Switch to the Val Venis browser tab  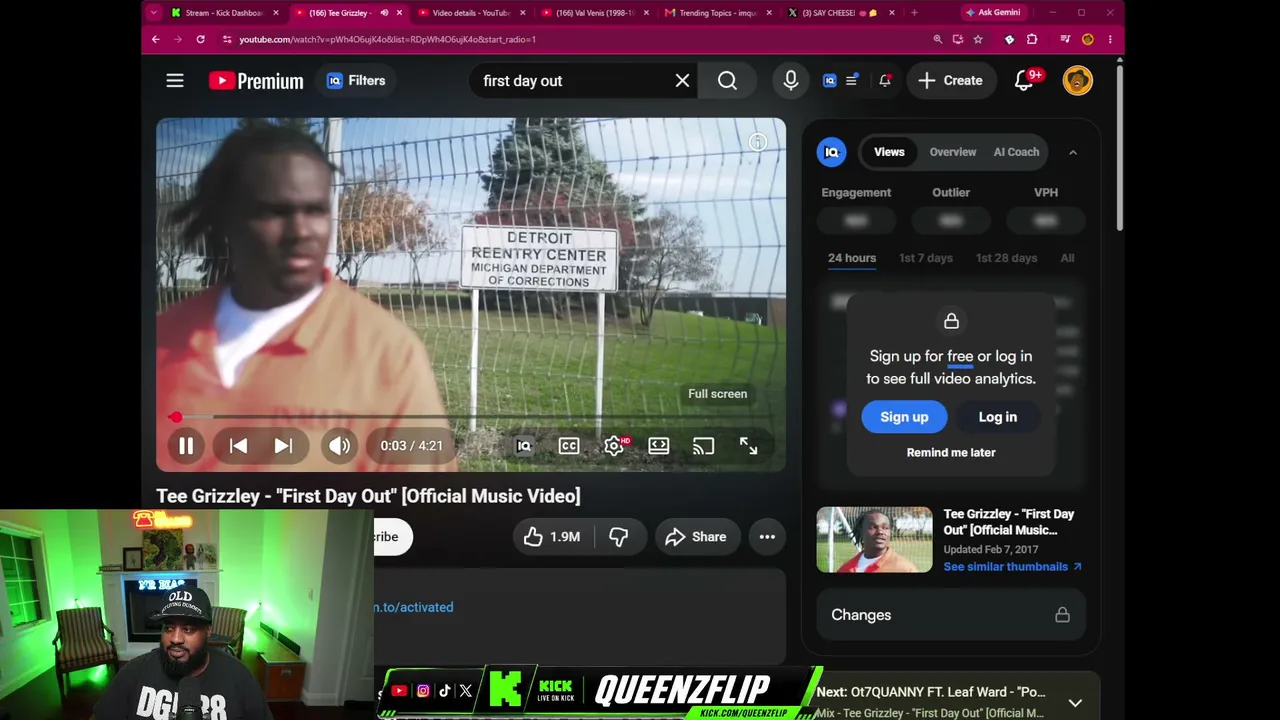coord(594,13)
